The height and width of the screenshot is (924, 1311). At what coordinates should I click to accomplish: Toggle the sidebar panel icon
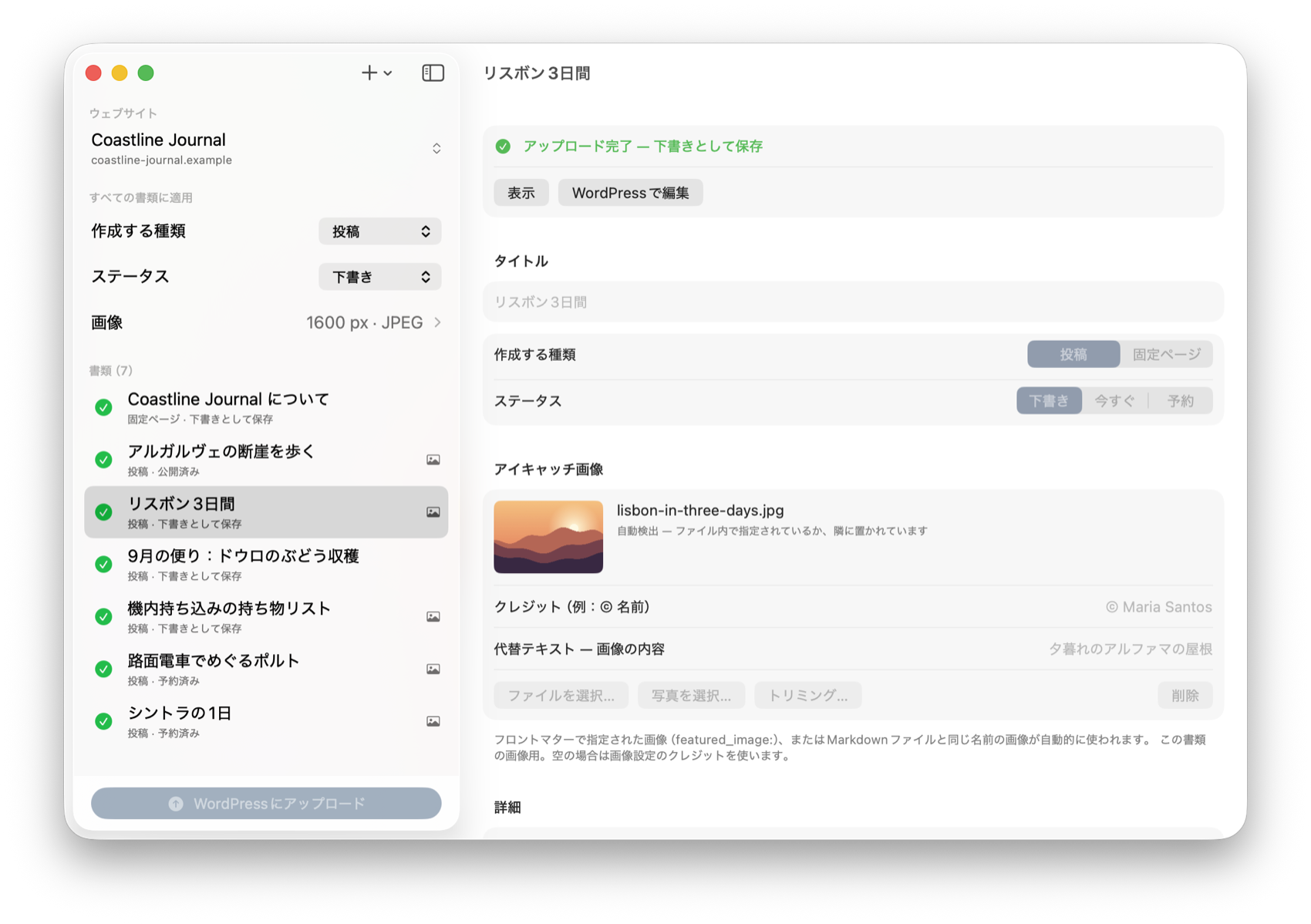433,73
